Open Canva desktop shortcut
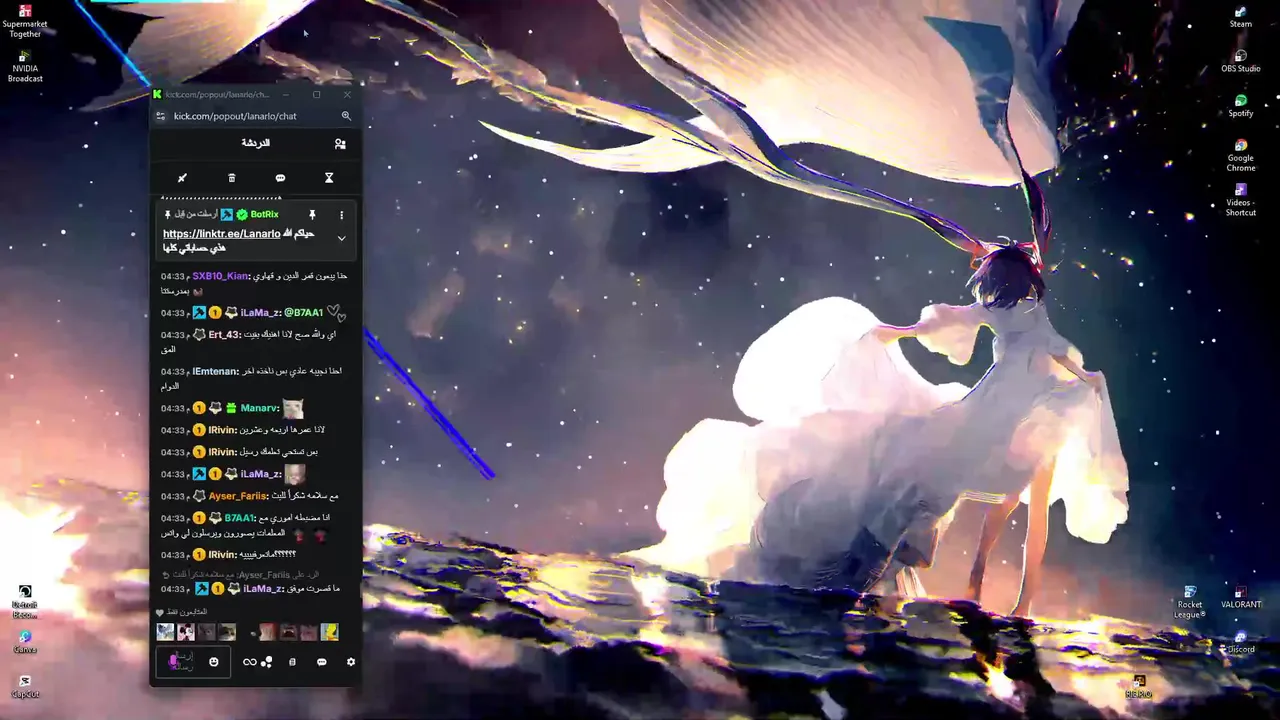 click(25, 642)
